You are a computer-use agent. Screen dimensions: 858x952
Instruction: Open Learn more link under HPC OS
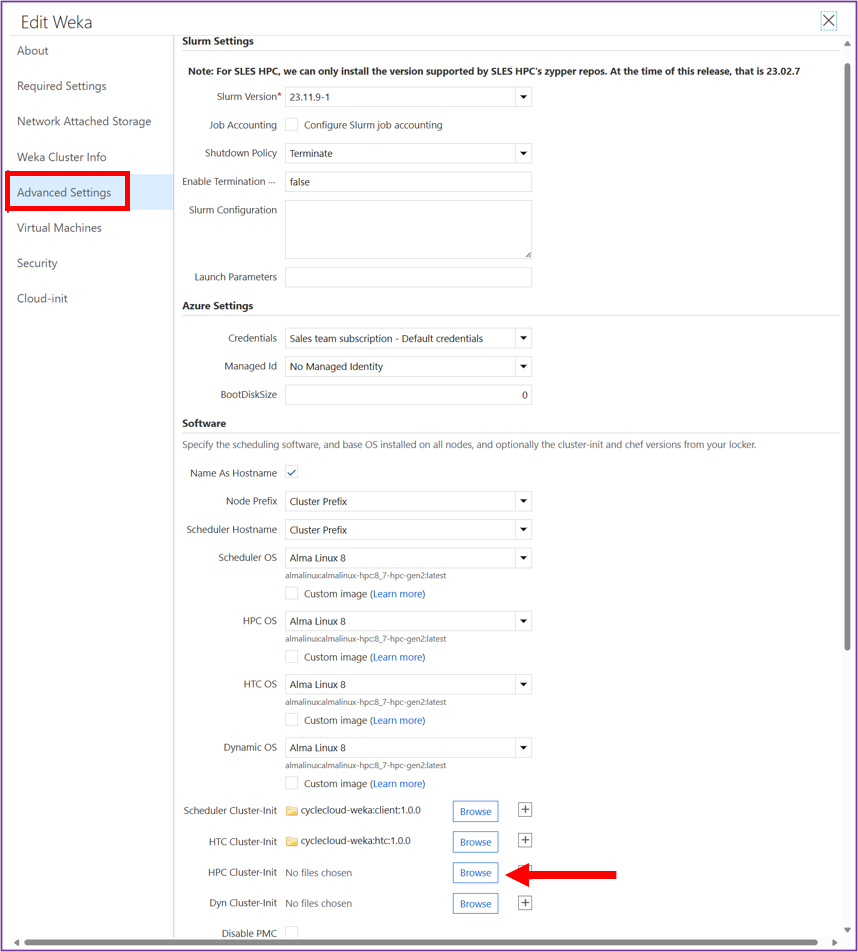point(397,657)
